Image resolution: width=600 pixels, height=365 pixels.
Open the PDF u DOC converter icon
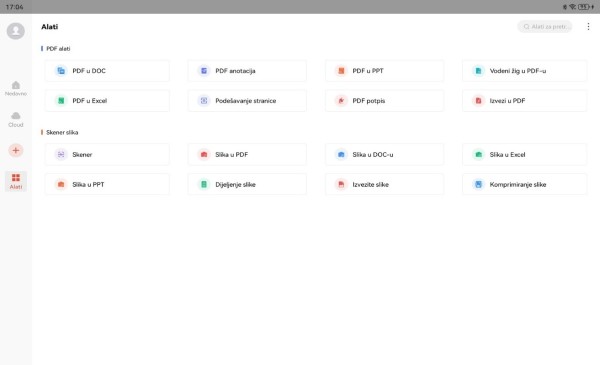click(61, 71)
